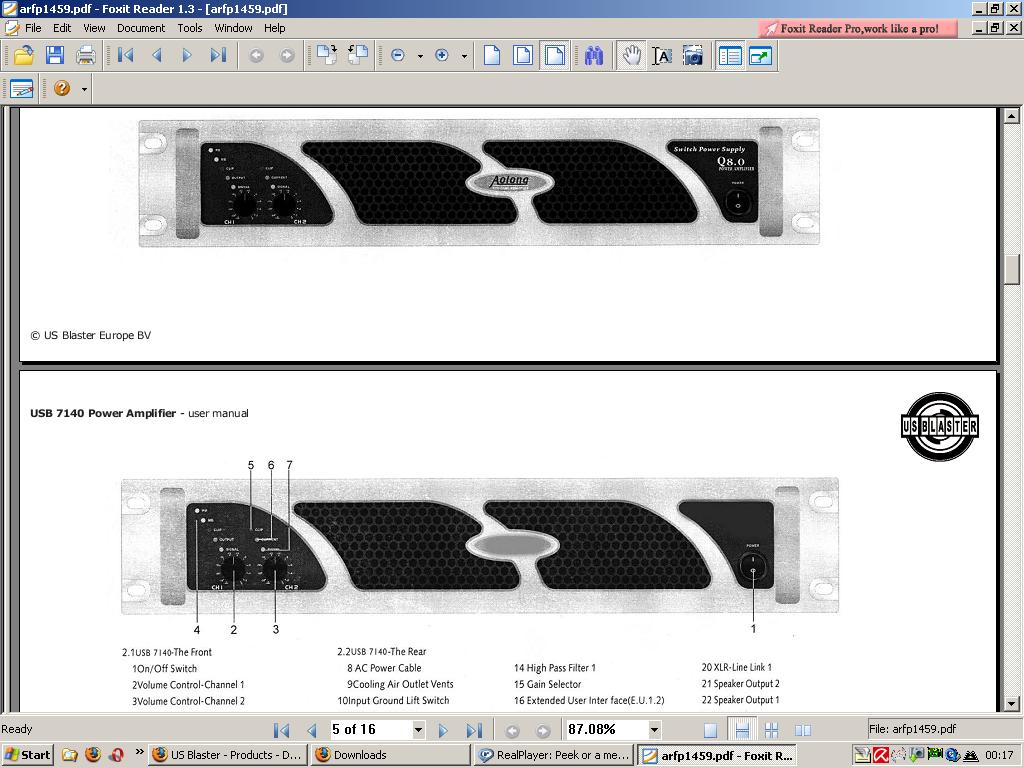
Task: Go to next page in the bottom status bar
Action: click(x=443, y=730)
